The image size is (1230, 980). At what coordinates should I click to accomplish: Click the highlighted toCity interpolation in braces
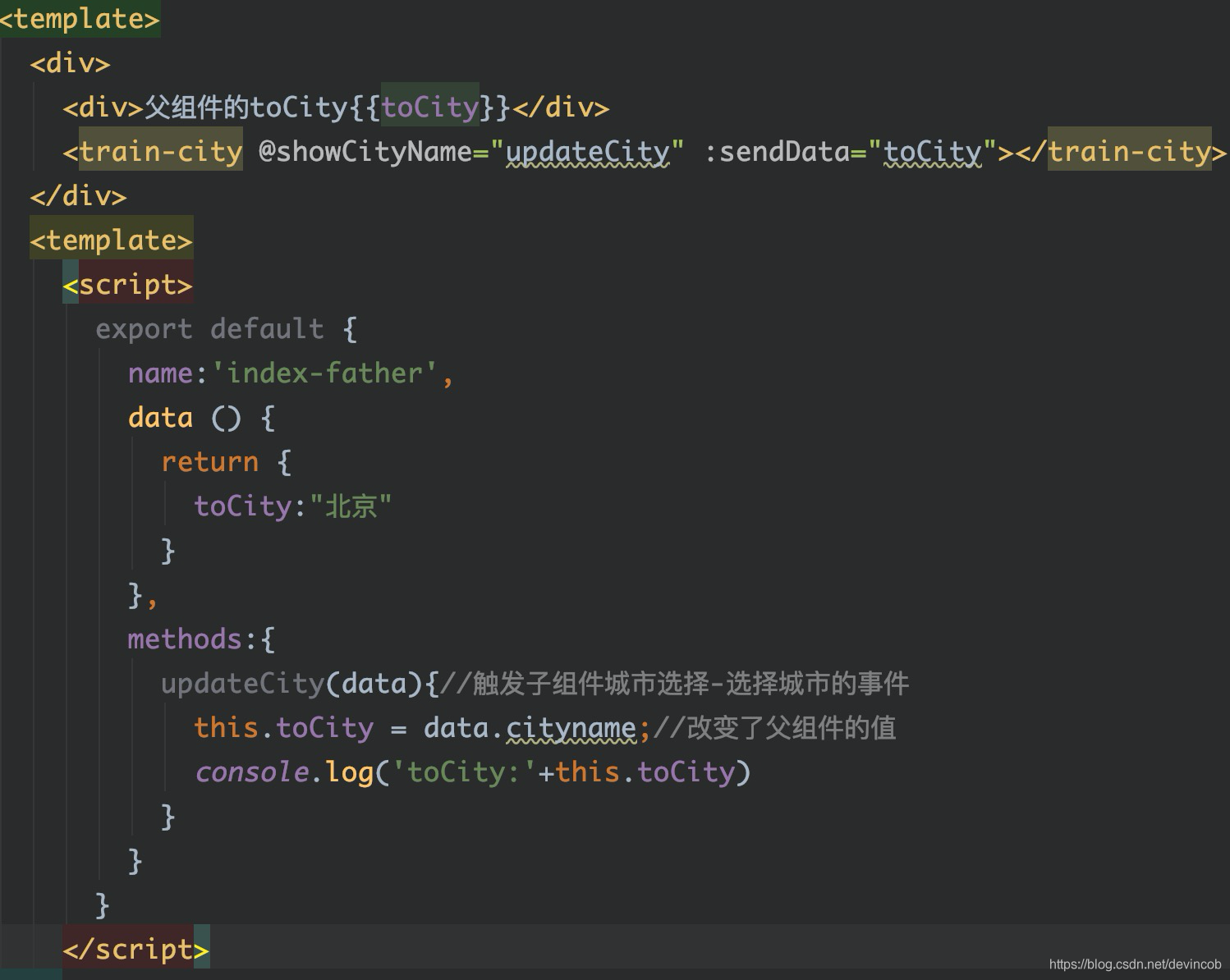point(430,108)
